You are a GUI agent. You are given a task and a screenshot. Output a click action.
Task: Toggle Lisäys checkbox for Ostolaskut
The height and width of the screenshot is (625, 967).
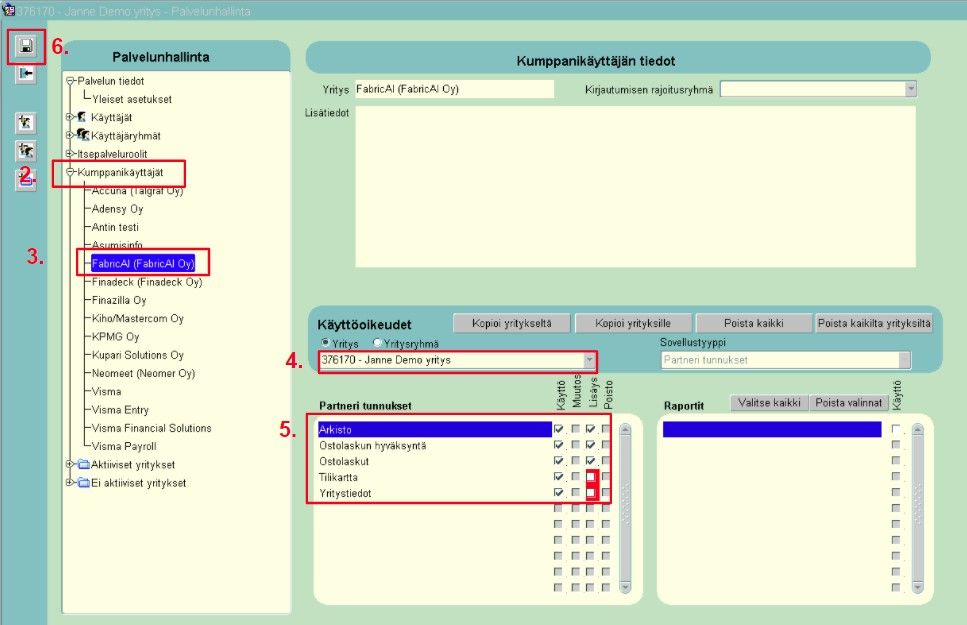(590, 460)
